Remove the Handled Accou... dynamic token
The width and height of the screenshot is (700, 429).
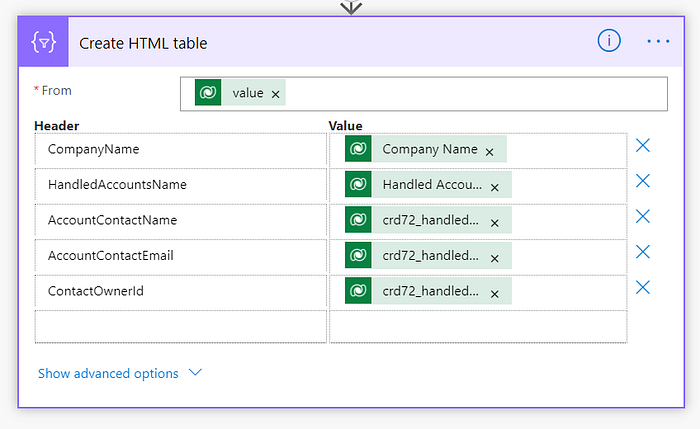point(494,186)
